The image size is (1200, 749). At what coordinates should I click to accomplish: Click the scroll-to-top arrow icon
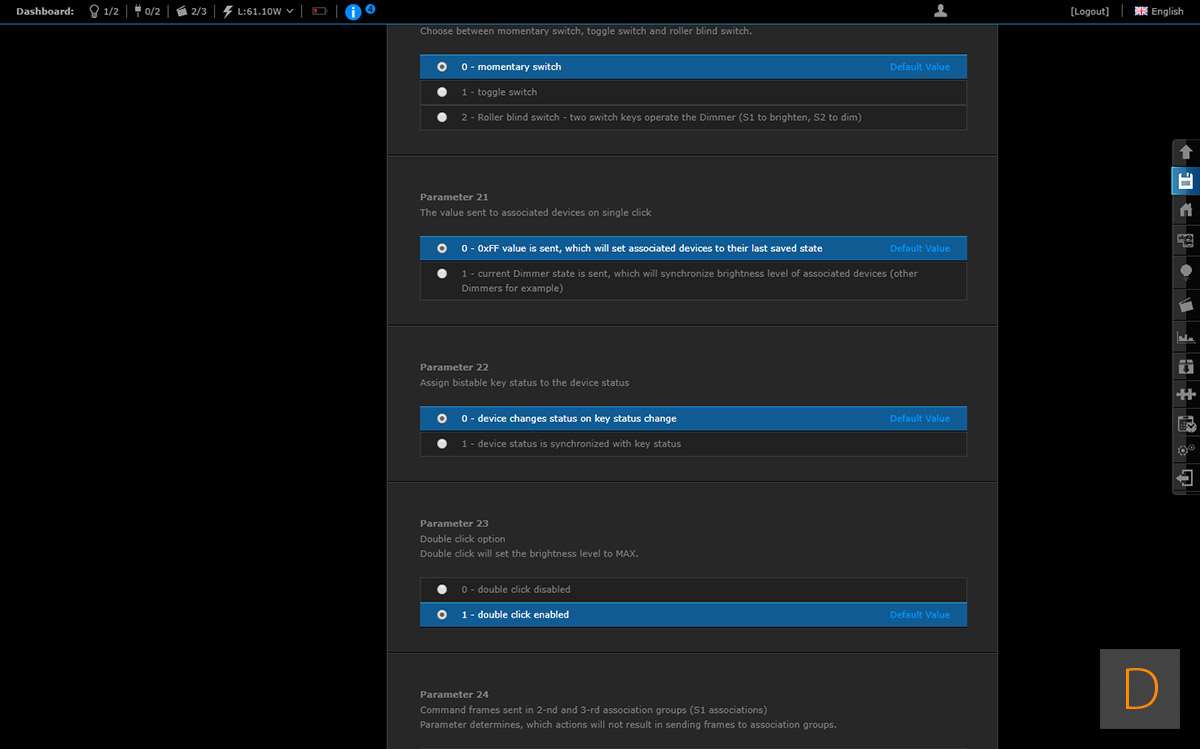tap(1186, 152)
